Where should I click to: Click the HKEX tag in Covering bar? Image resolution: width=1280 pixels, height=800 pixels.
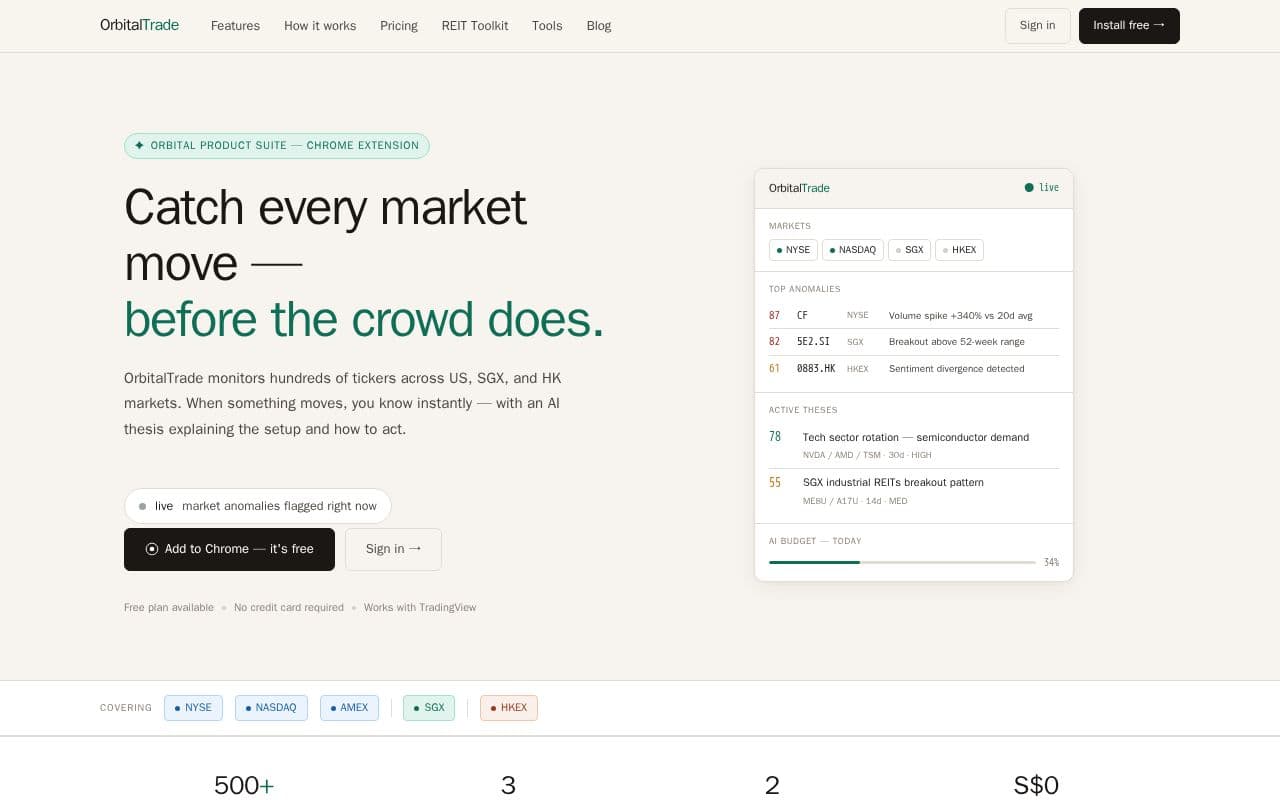point(509,708)
